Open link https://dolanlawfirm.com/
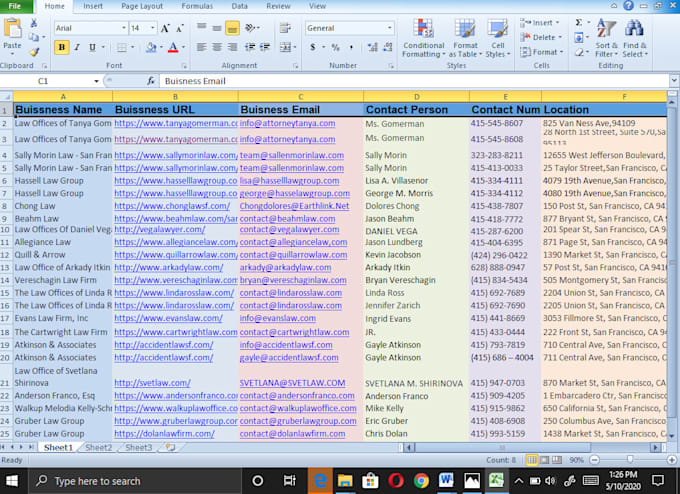Viewport: 680px width, 494px height. pyautogui.click(x=164, y=434)
